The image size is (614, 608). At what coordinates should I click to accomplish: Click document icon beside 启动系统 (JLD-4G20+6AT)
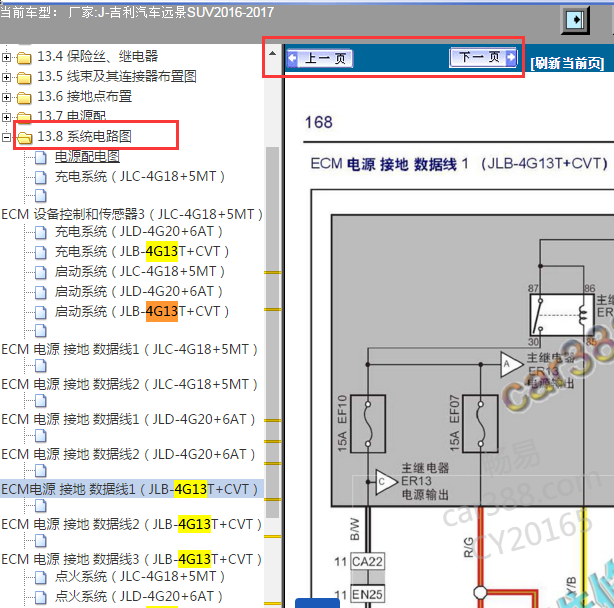coord(40,292)
